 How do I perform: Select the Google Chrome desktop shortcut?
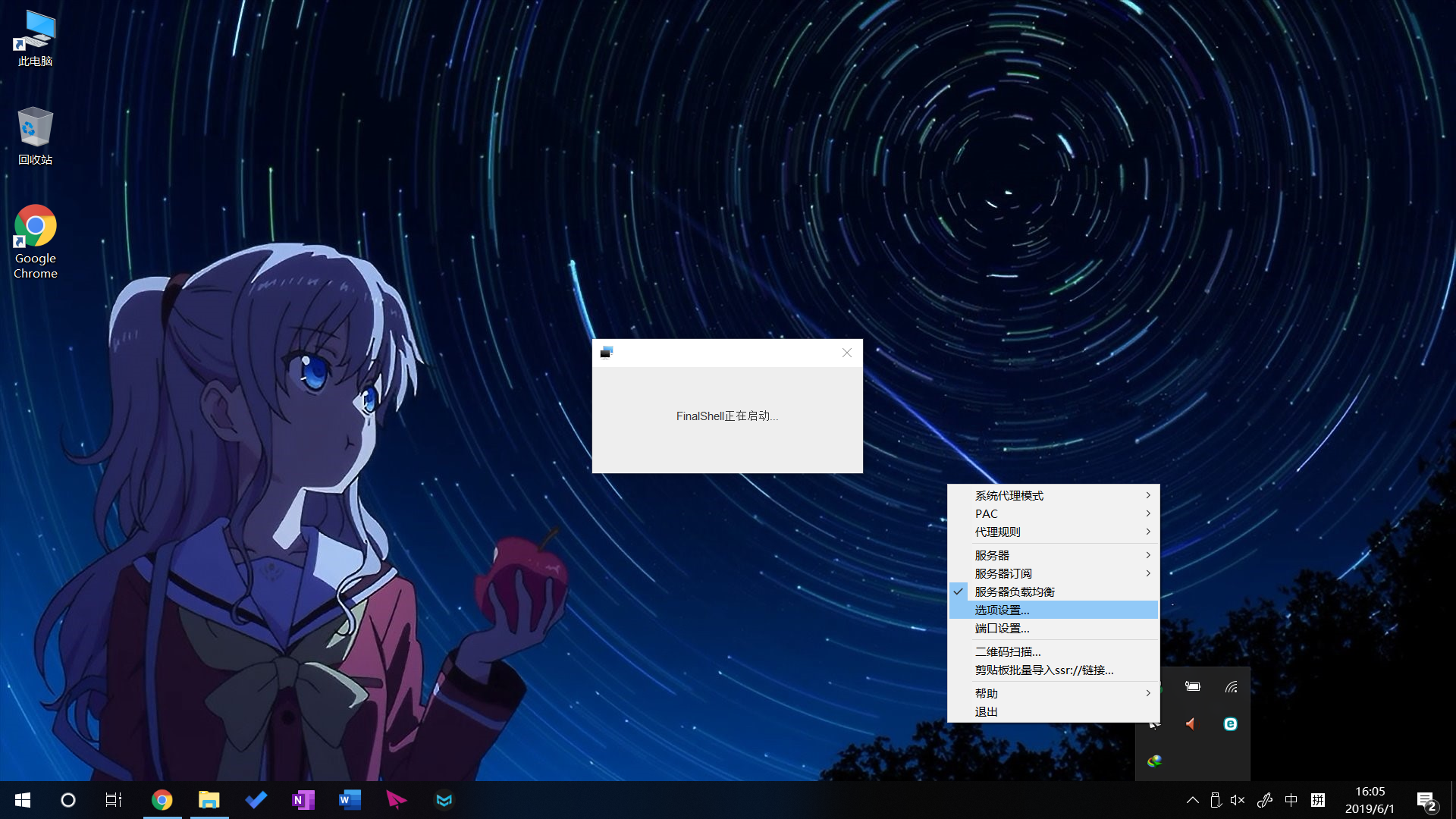[x=36, y=242]
